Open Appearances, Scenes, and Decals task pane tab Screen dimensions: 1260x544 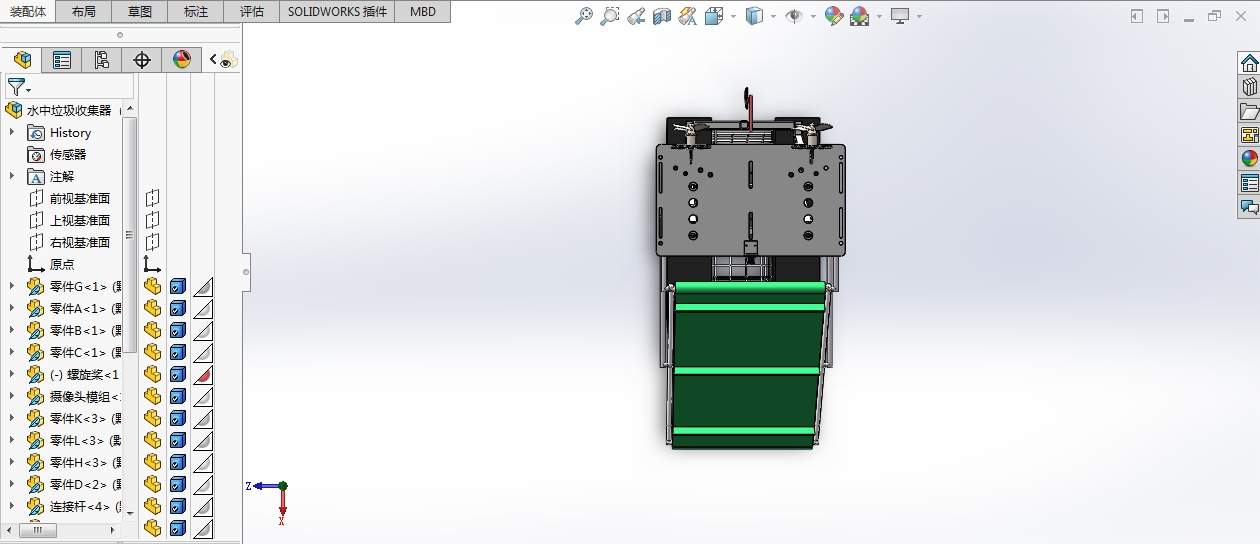[1249, 158]
